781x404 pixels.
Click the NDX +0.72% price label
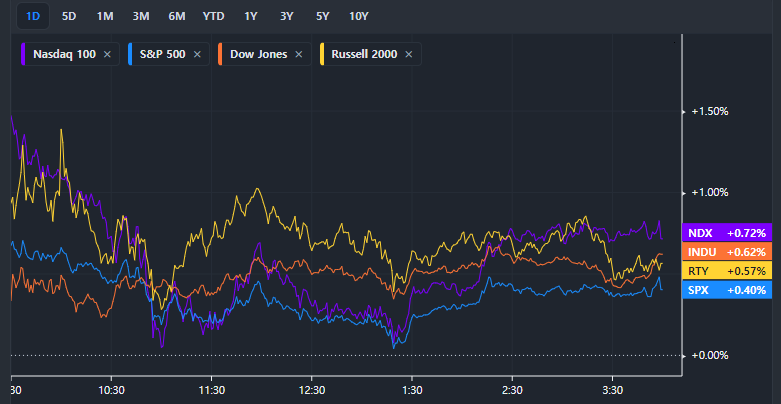(726, 232)
